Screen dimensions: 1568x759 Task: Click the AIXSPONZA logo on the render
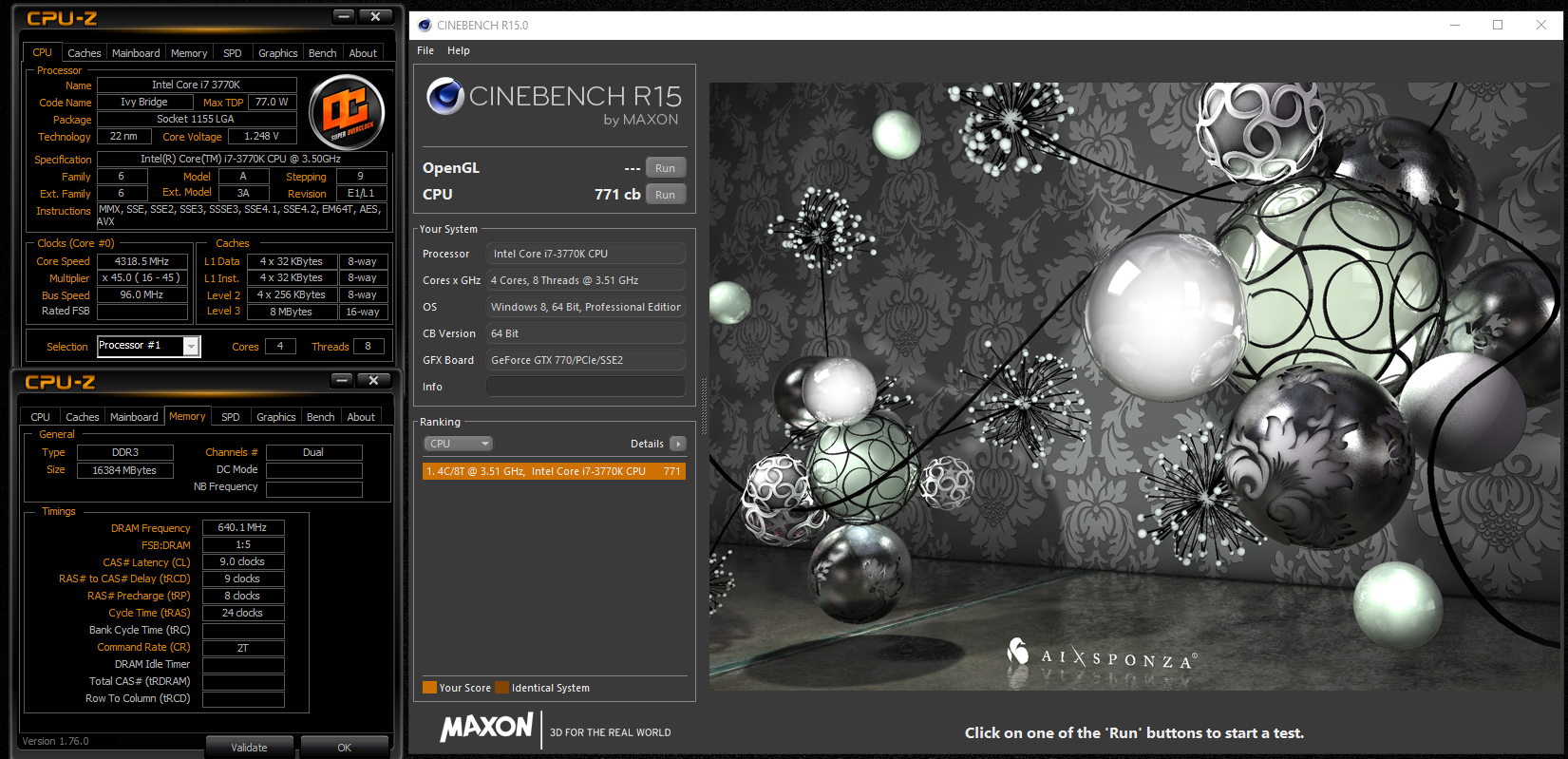tap(1103, 655)
